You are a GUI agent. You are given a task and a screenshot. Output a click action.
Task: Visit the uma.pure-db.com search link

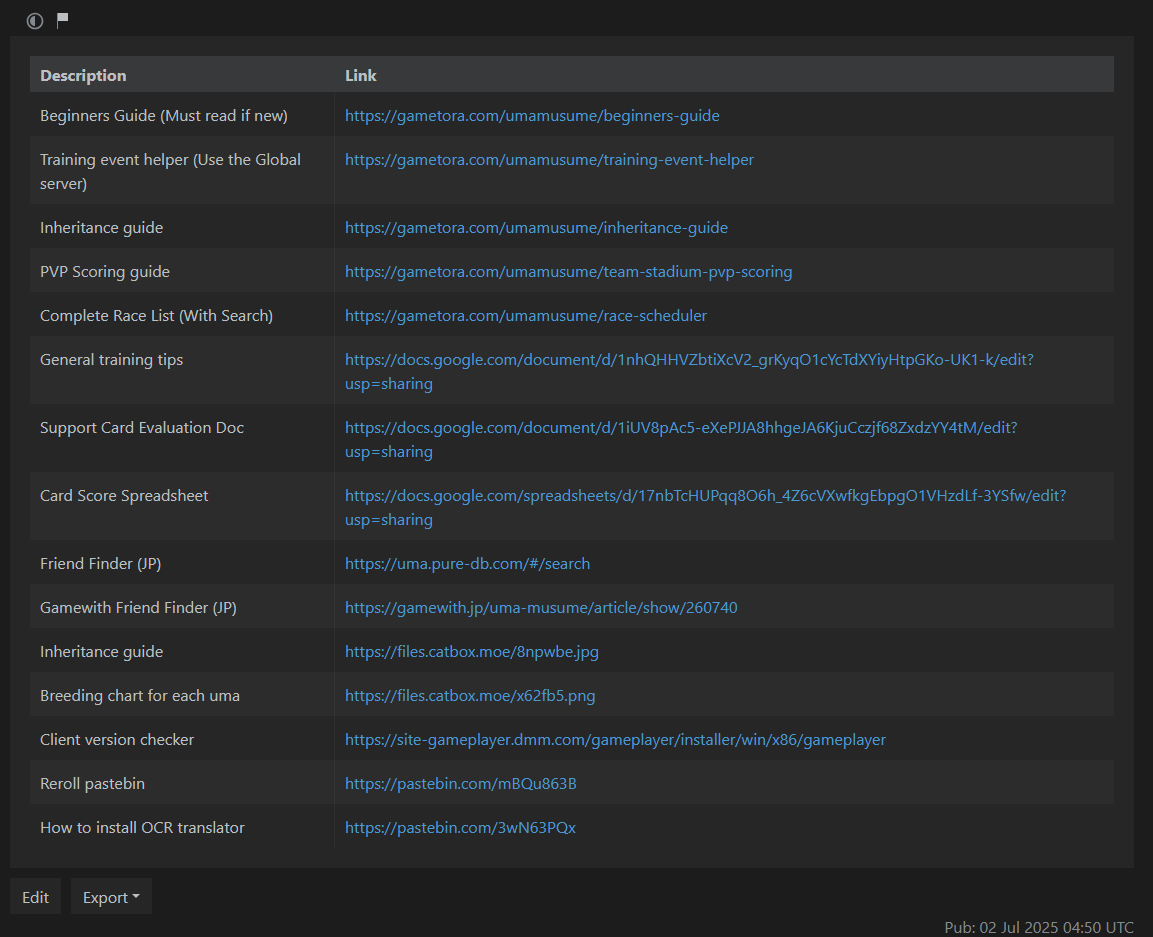point(467,563)
